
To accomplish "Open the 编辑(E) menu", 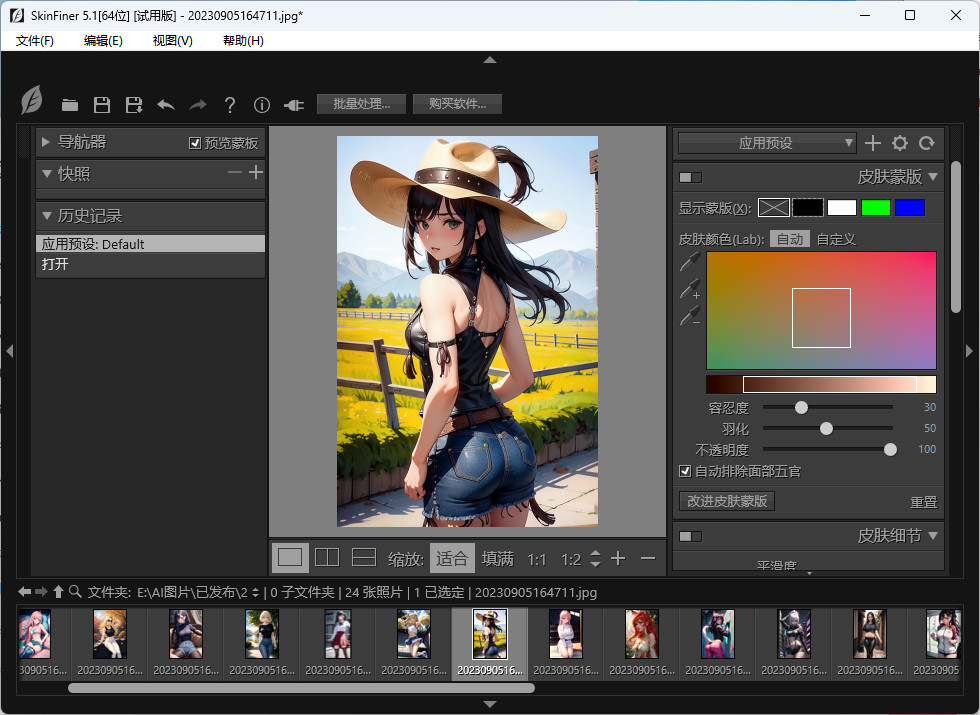I will click(103, 41).
